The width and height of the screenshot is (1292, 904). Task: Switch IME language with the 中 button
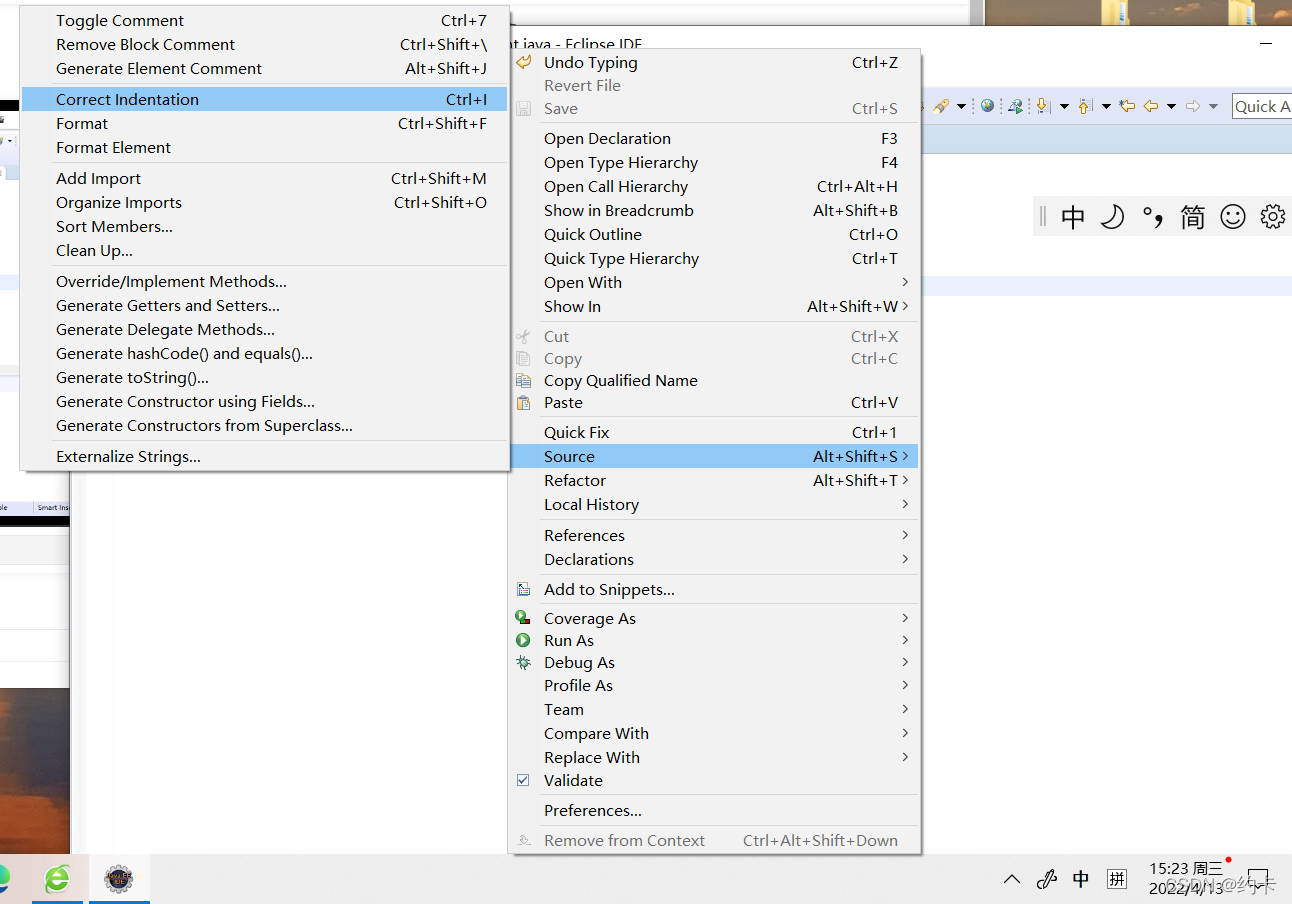(x=1073, y=217)
